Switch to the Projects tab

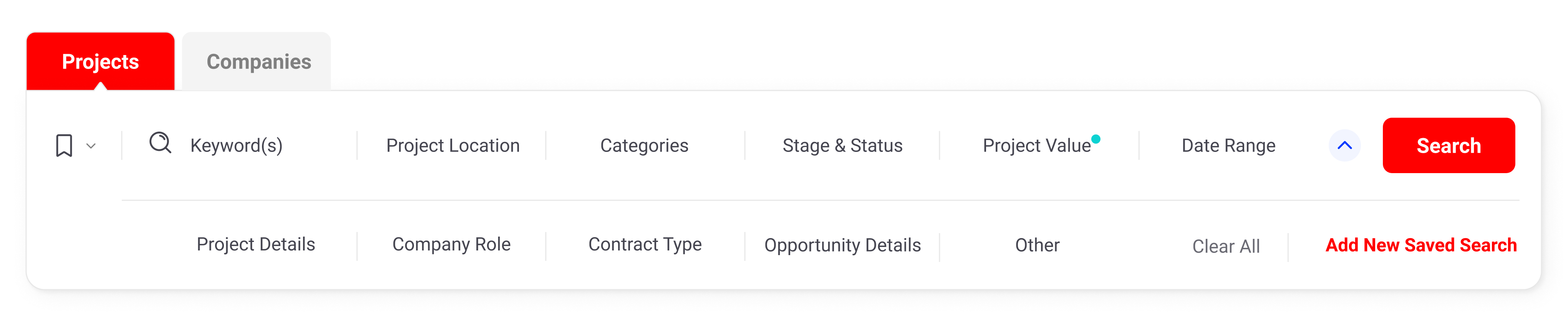click(x=100, y=62)
